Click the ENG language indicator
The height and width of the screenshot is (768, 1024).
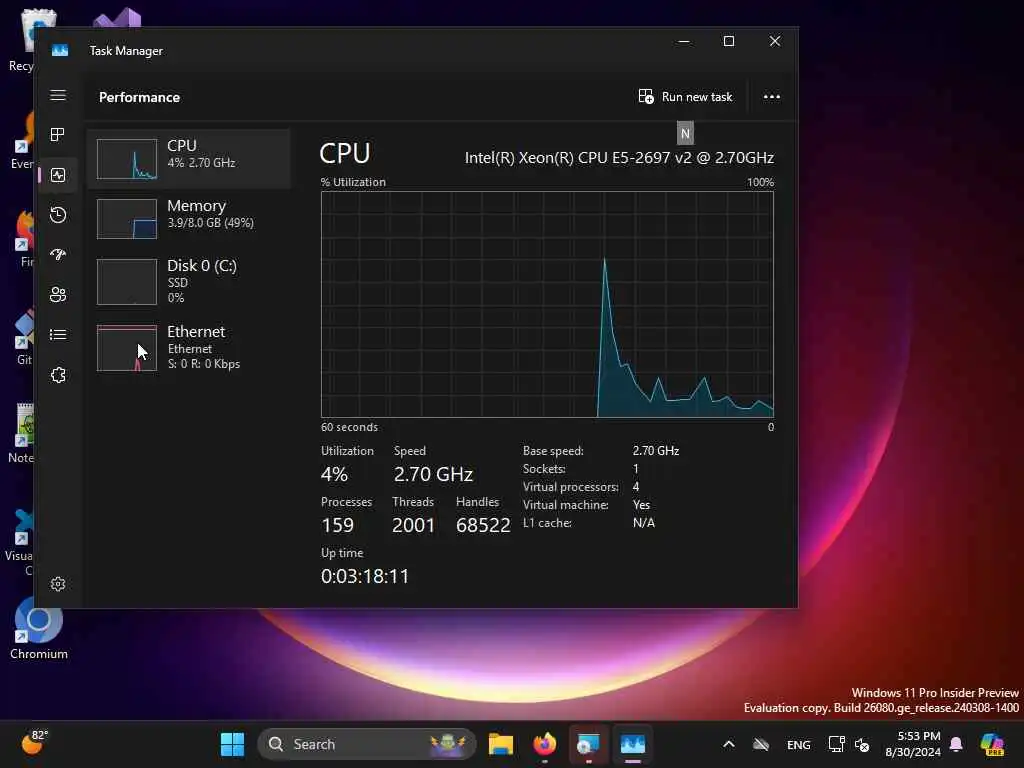click(799, 744)
